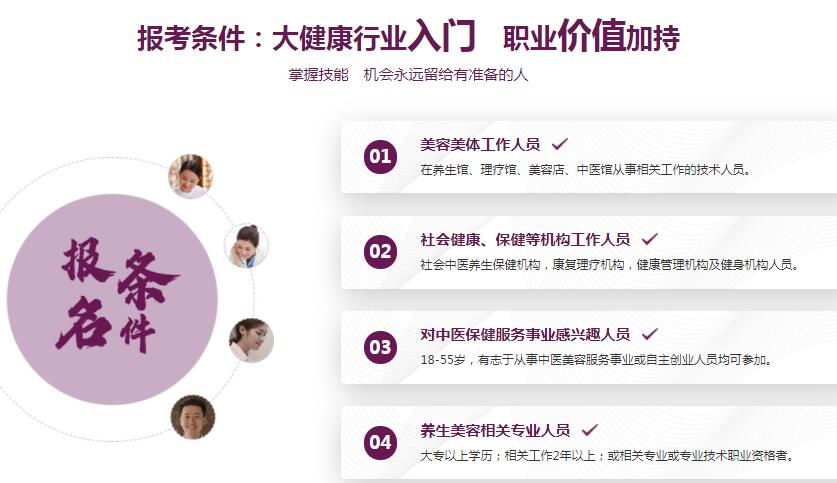
Task: Click the third circular avatar photo
Action: click(x=250, y=340)
